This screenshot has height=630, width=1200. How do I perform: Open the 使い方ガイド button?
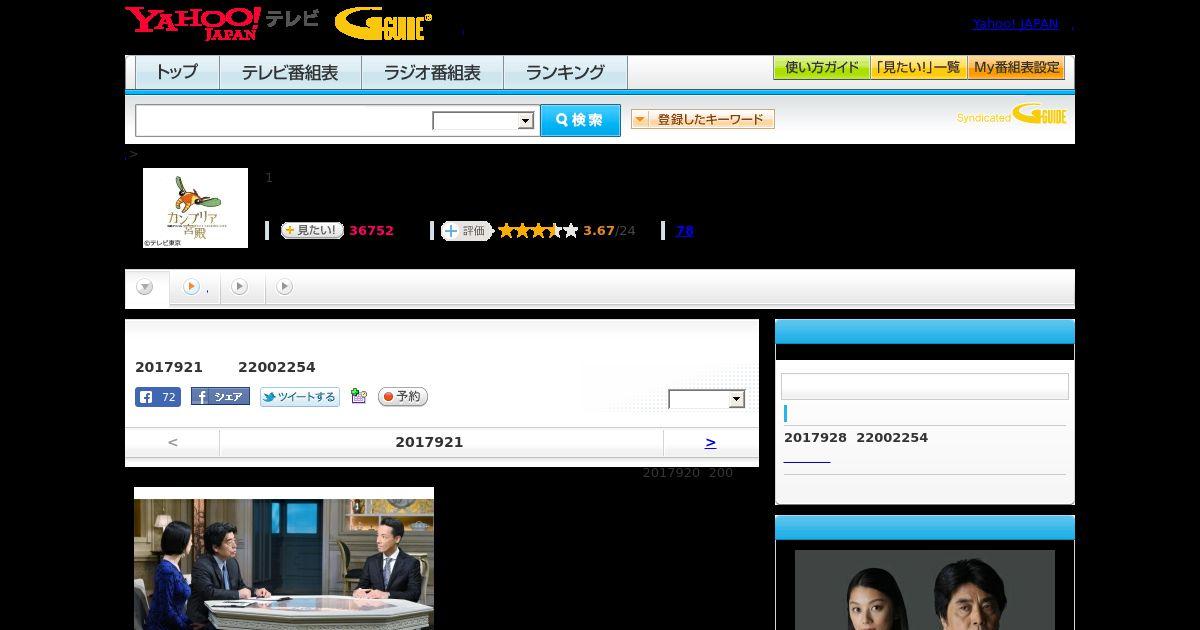[821, 68]
